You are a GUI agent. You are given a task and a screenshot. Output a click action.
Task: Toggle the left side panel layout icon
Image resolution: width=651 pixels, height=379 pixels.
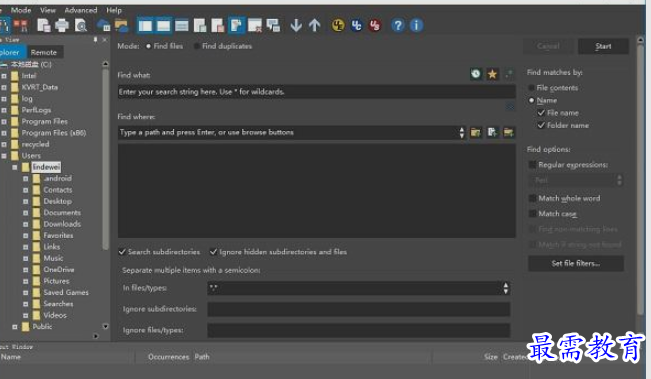tap(145, 26)
